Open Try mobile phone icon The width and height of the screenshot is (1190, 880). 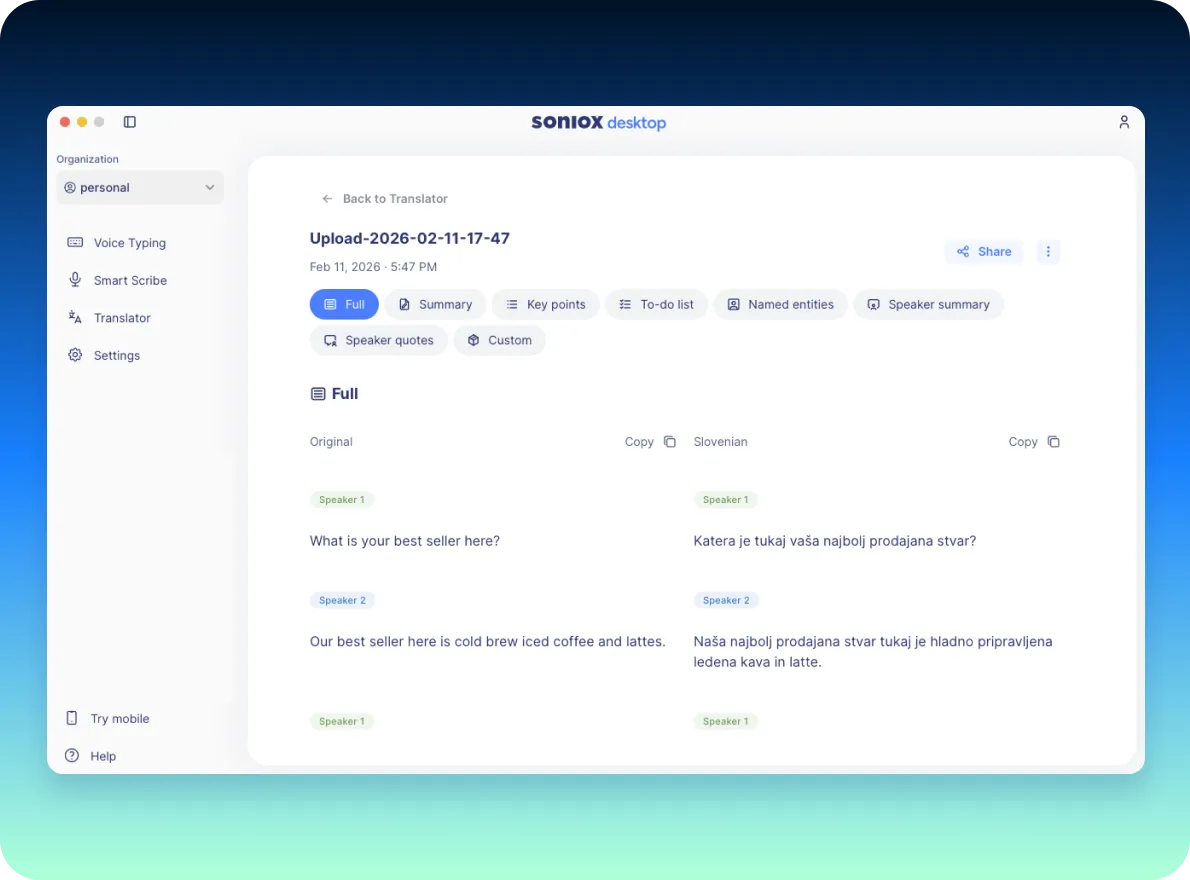coord(72,719)
